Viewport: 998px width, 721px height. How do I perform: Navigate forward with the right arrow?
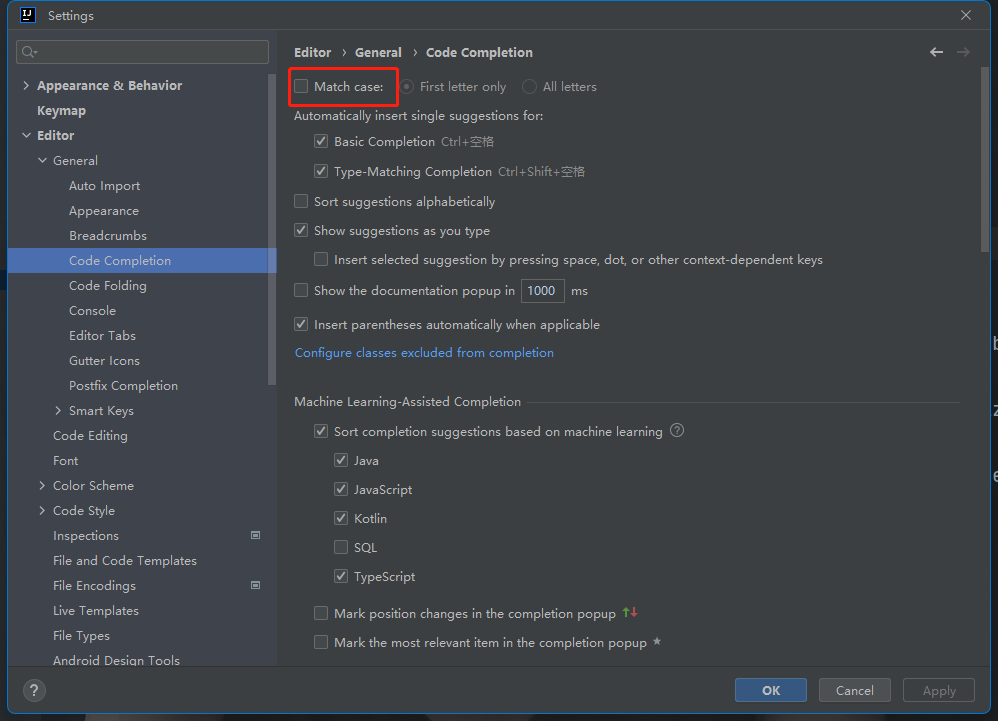click(963, 52)
